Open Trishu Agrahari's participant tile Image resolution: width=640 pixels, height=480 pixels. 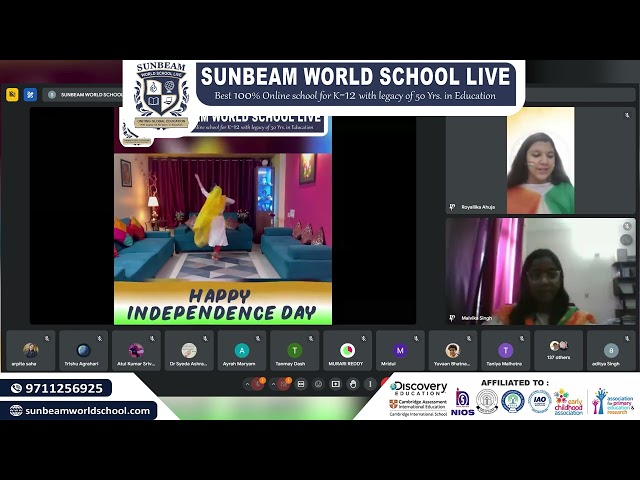point(84,351)
